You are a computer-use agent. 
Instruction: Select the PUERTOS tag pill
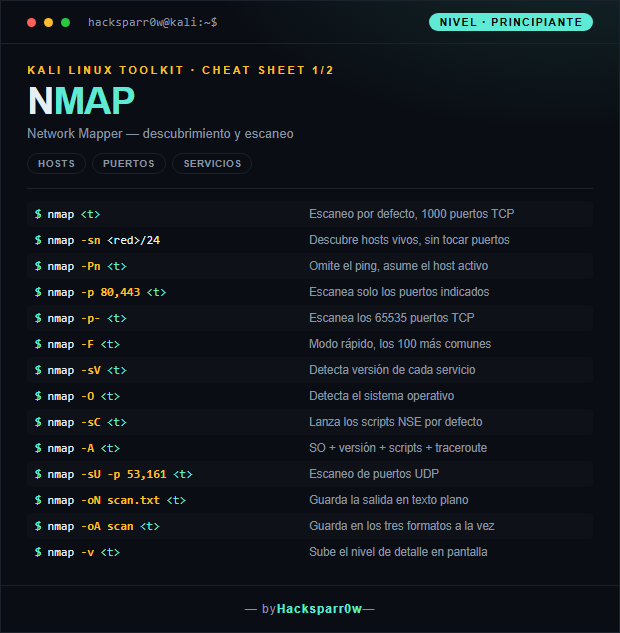(129, 163)
